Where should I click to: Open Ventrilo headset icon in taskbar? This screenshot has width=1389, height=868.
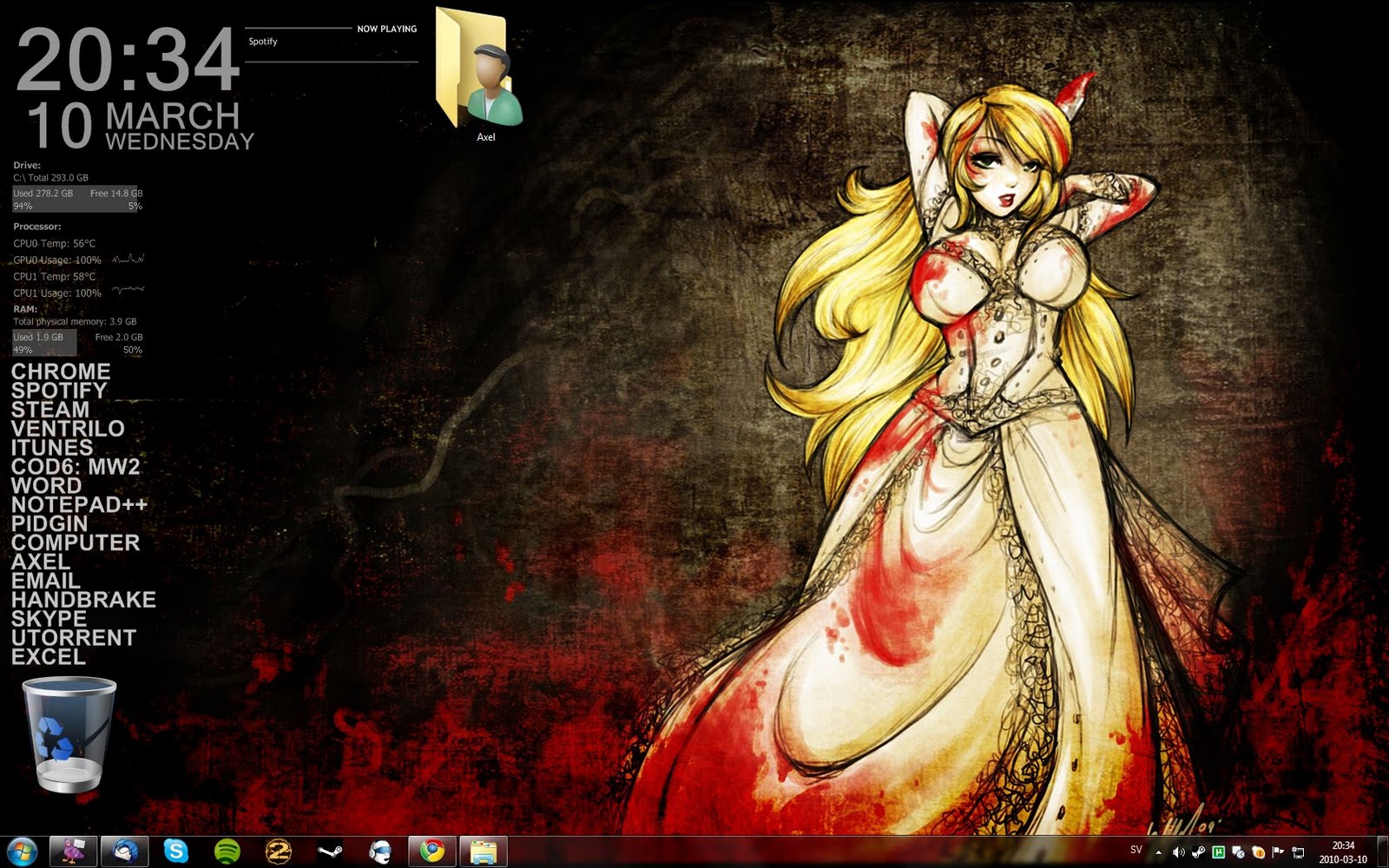tap(380, 852)
